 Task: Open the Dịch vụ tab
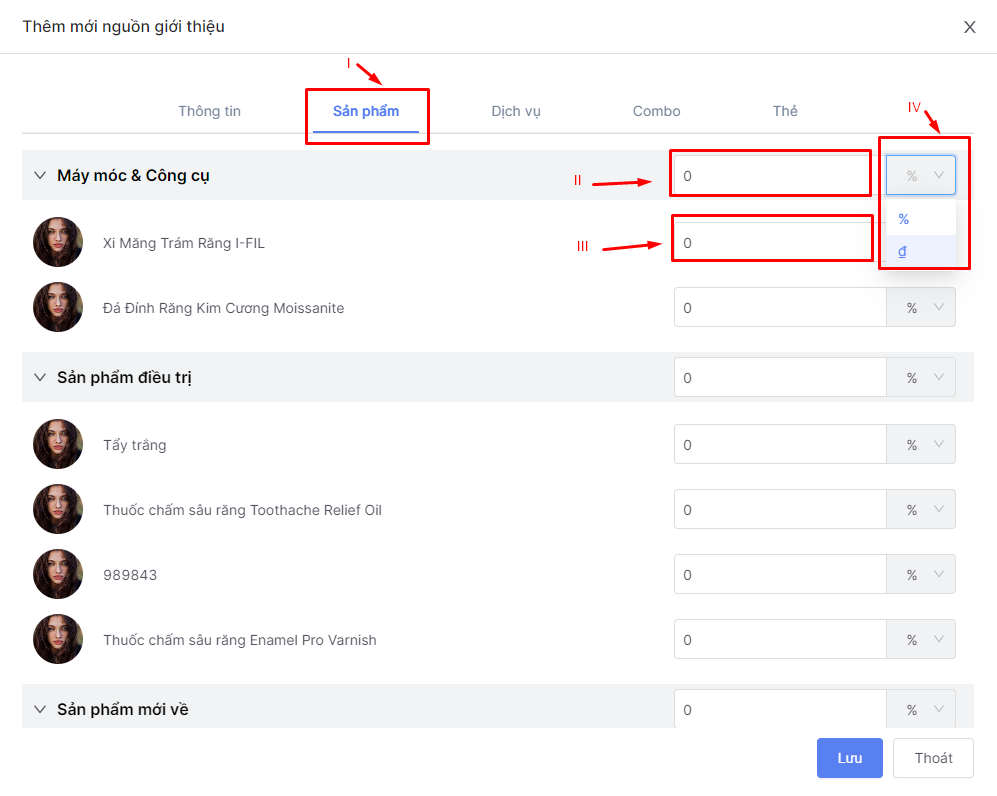pyautogui.click(x=516, y=111)
